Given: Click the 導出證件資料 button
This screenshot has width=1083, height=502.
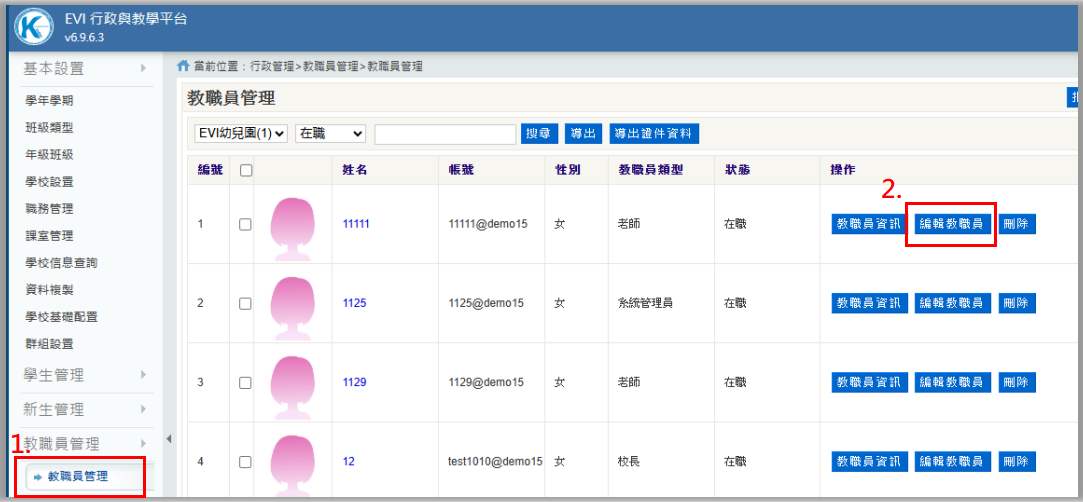Looking at the screenshot, I should click(654, 134).
